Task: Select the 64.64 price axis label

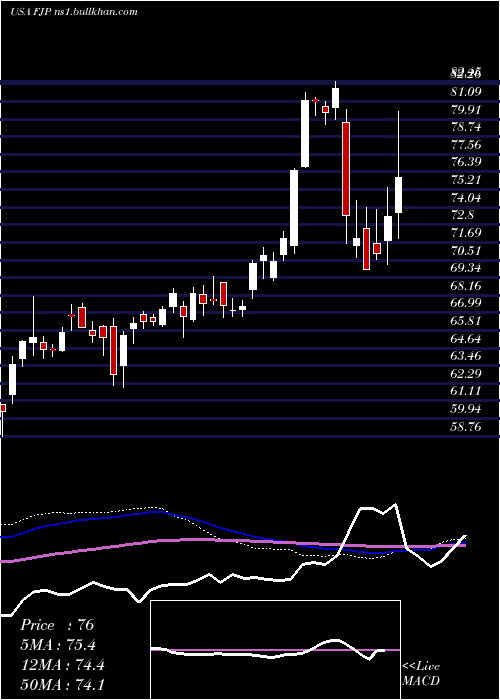Action: click(x=466, y=338)
